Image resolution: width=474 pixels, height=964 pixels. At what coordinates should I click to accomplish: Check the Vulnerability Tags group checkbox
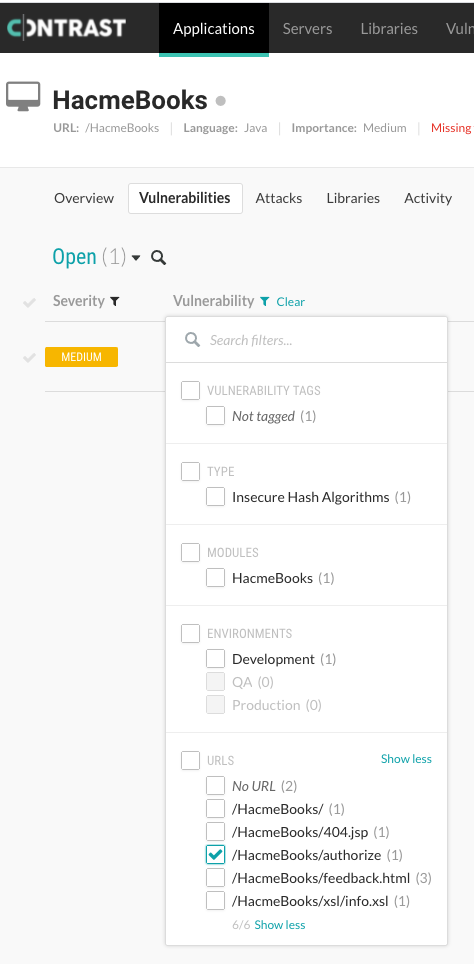(x=191, y=390)
